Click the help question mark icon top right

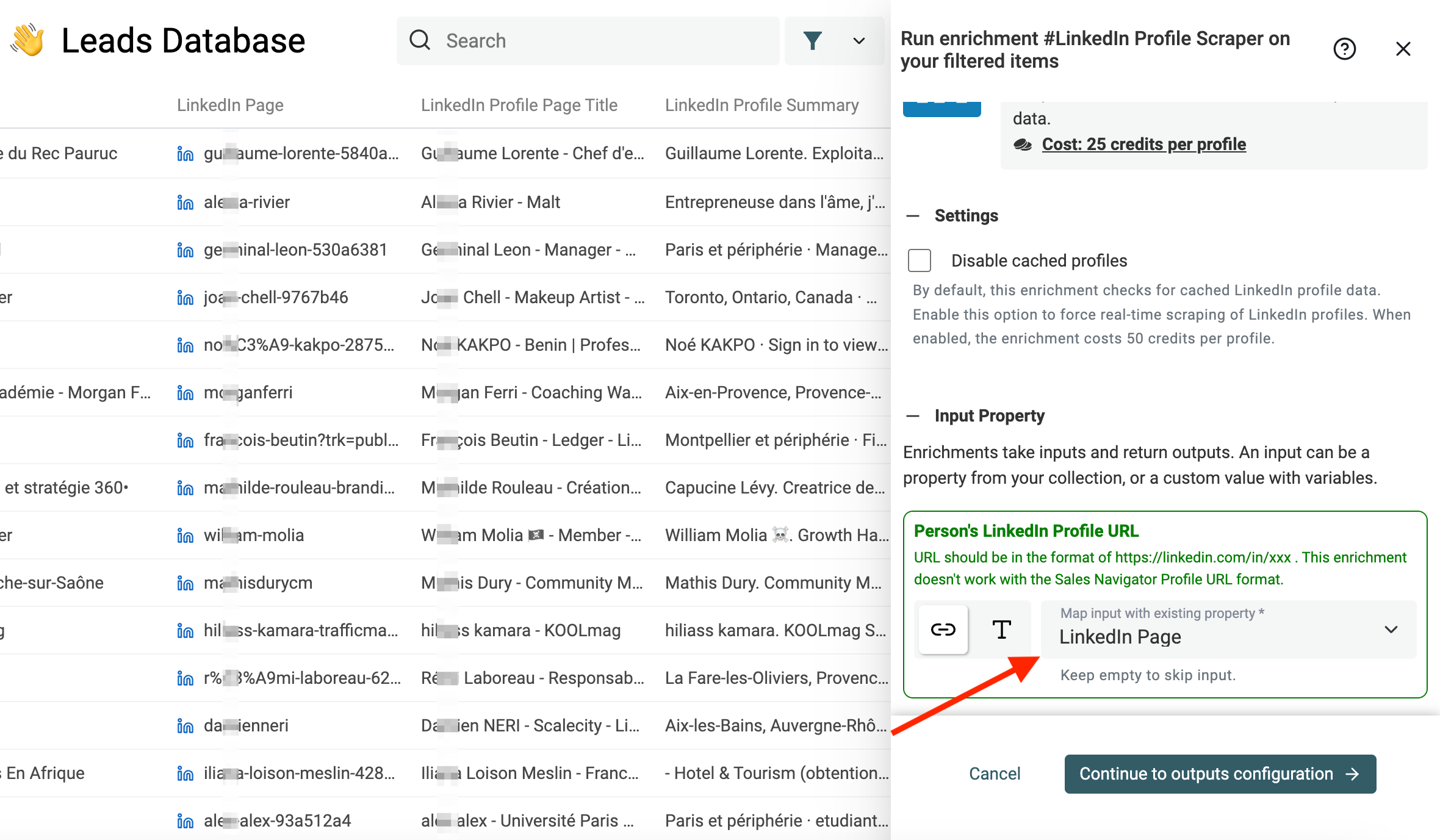pyautogui.click(x=1346, y=48)
